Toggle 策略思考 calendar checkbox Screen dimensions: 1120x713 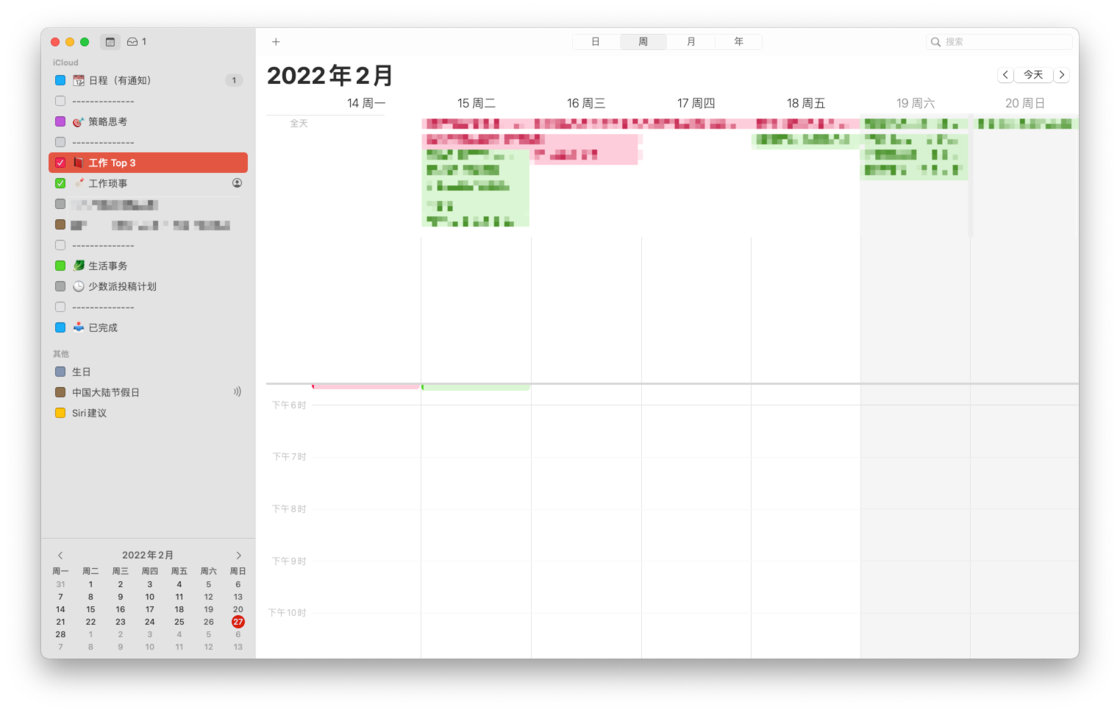pos(60,122)
